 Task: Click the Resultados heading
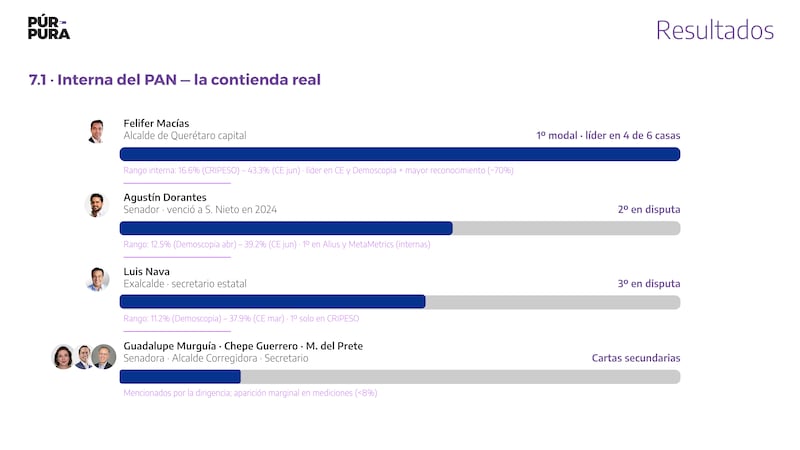[715, 30]
